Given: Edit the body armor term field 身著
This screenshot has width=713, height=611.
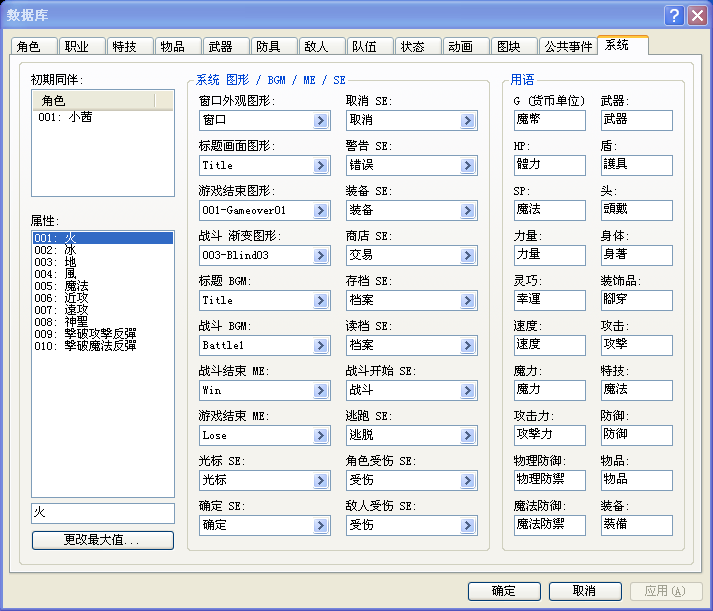Looking at the screenshot, I should [x=637, y=255].
